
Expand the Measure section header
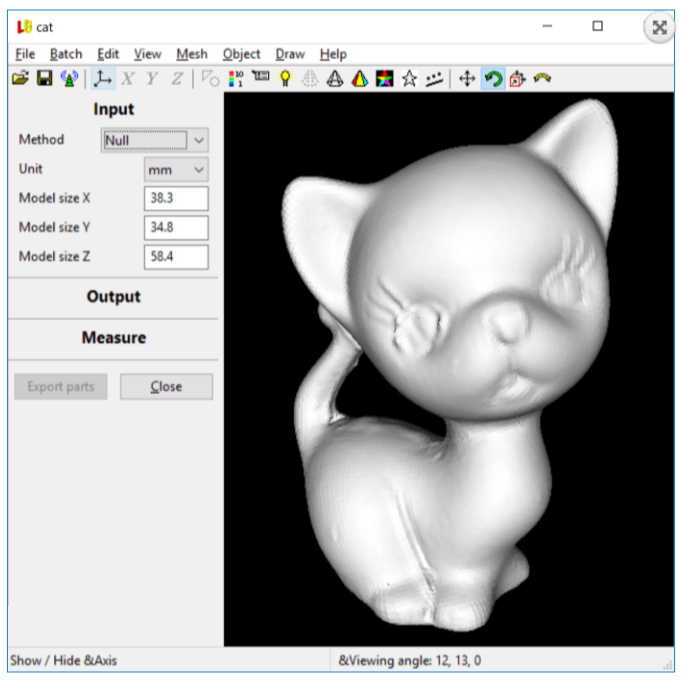point(114,337)
